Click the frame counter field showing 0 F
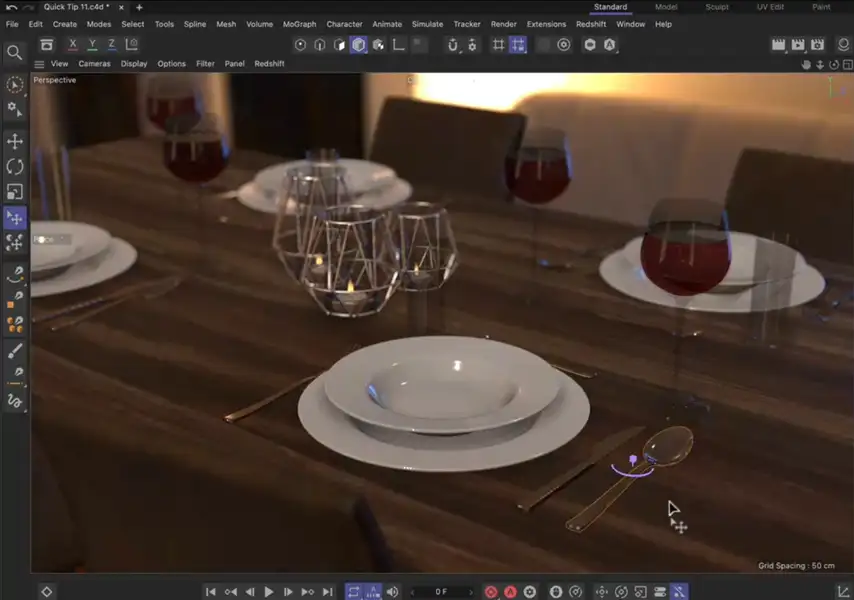The height and width of the screenshot is (600, 854). pyautogui.click(x=440, y=591)
